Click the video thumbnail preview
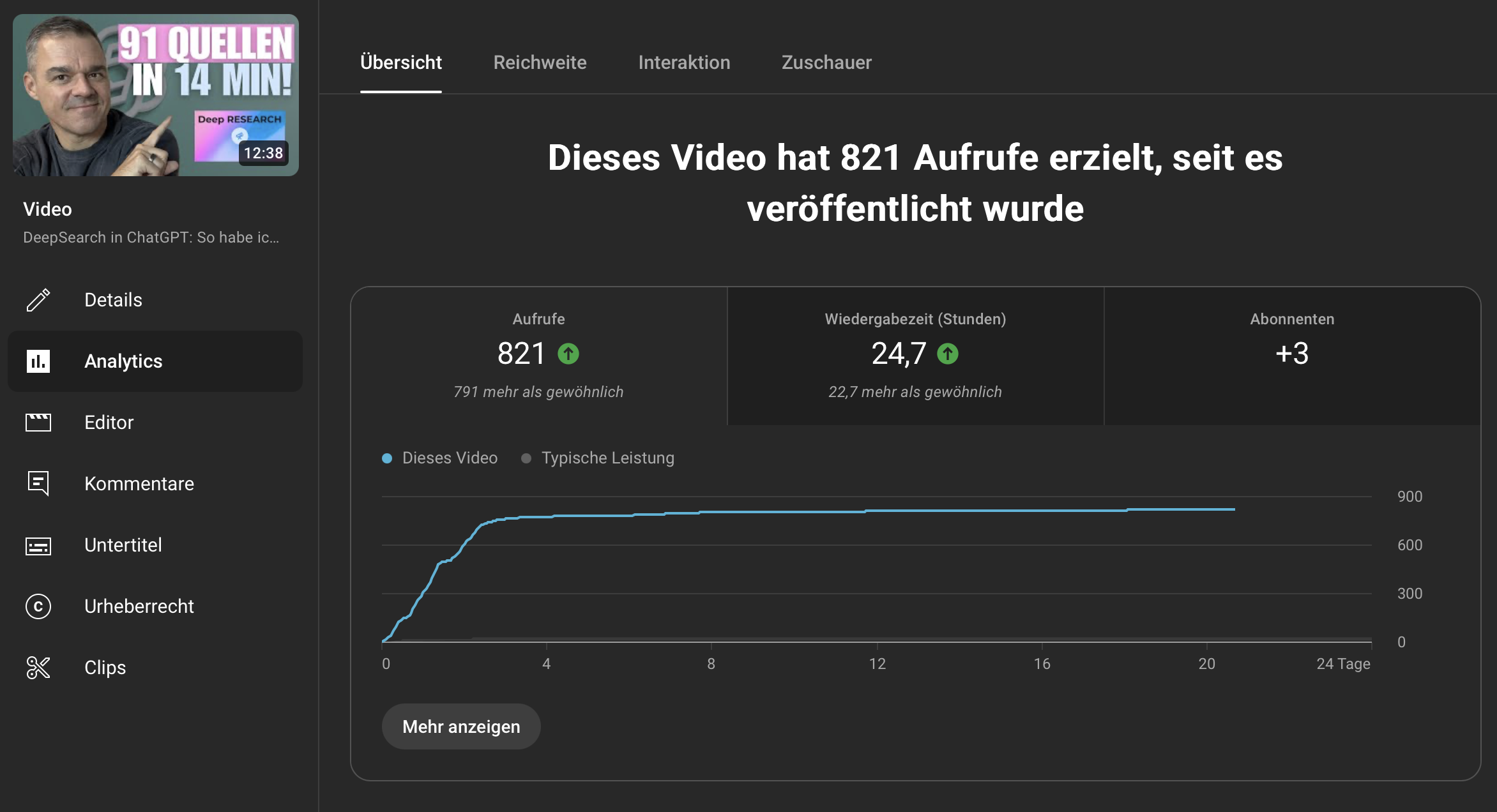Image resolution: width=1497 pixels, height=812 pixels. click(x=156, y=95)
